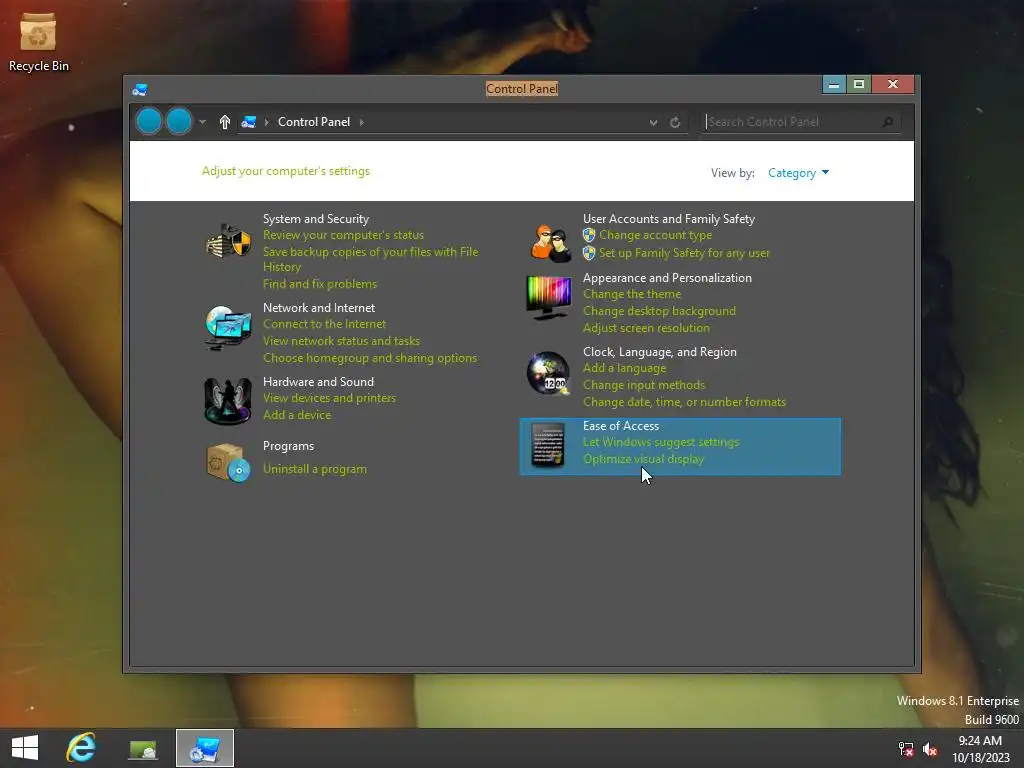
Task: Open the Hardware and Sound heading
Action: [318, 381]
